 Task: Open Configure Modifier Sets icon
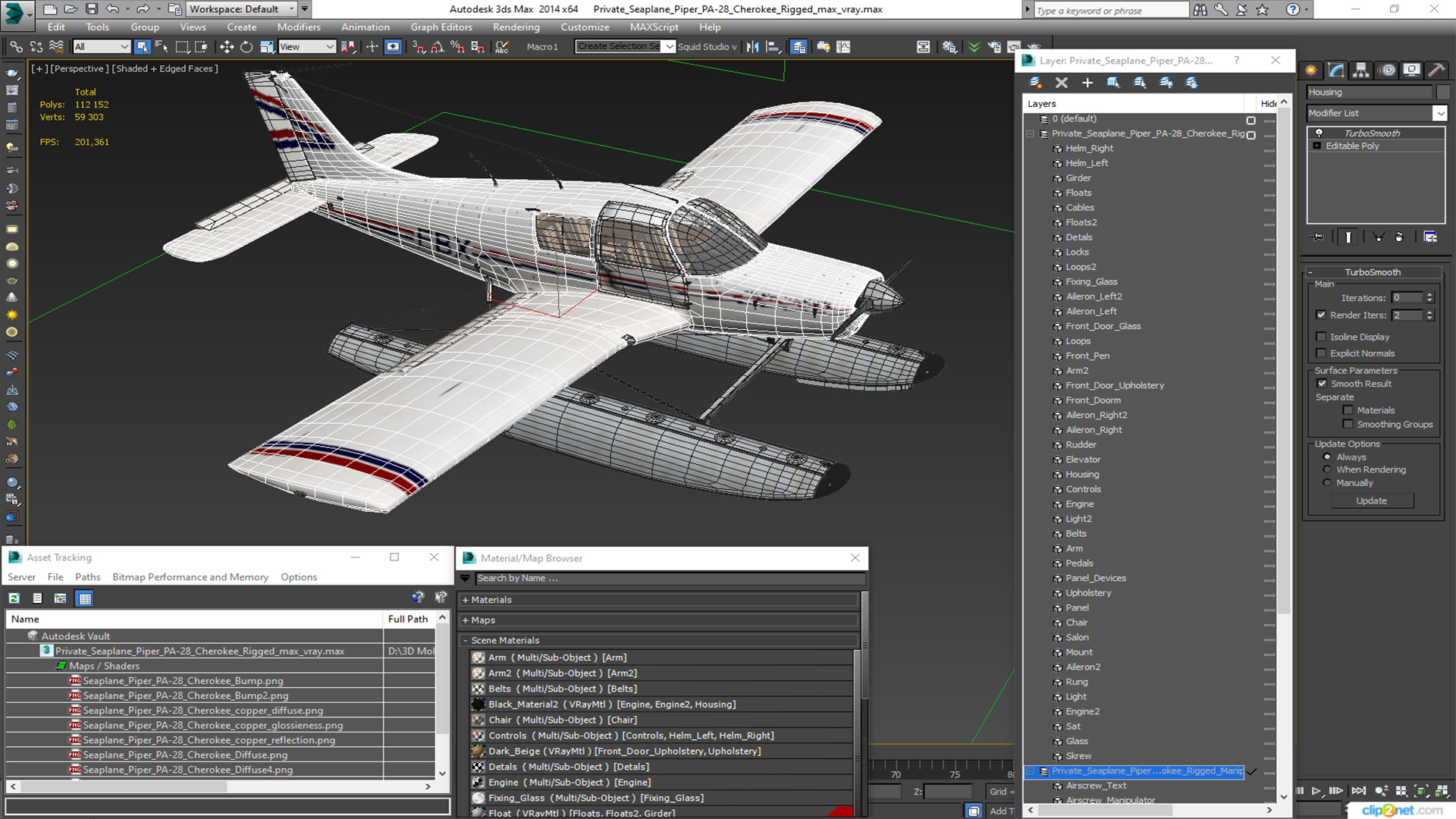coord(1430,237)
